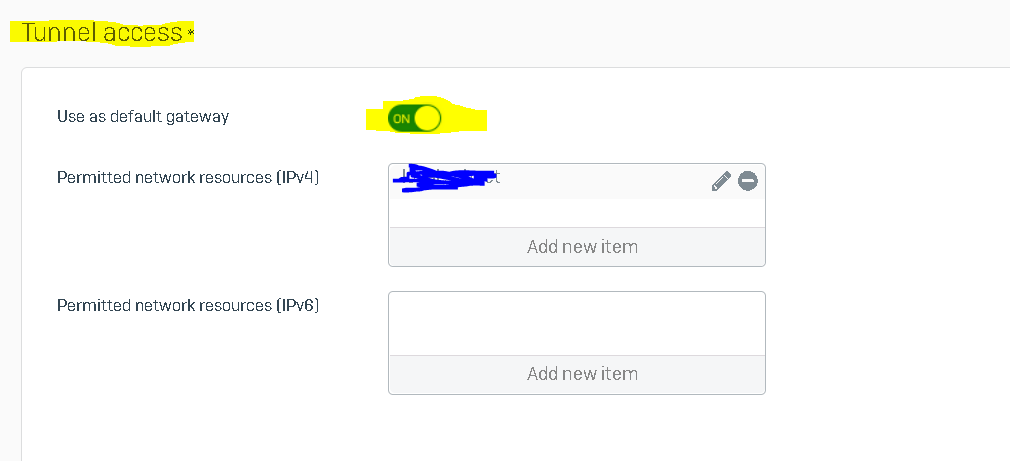Click the blue scribble covering the IPv4 entry
Image resolution: width=1010 pixels, height=461 pixels.
pos(444,178)
